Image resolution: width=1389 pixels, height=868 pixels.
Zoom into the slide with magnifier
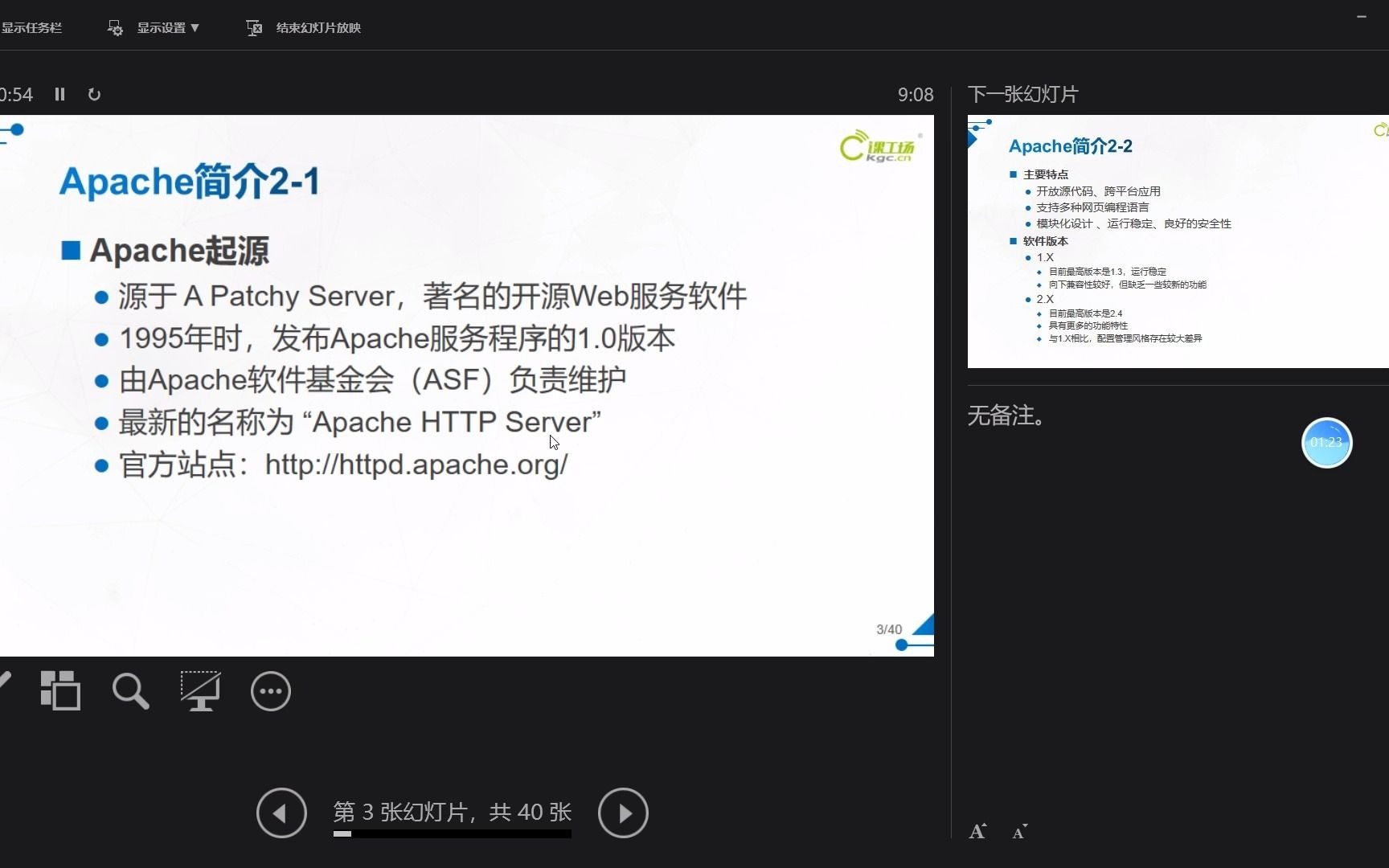(130, 690)
